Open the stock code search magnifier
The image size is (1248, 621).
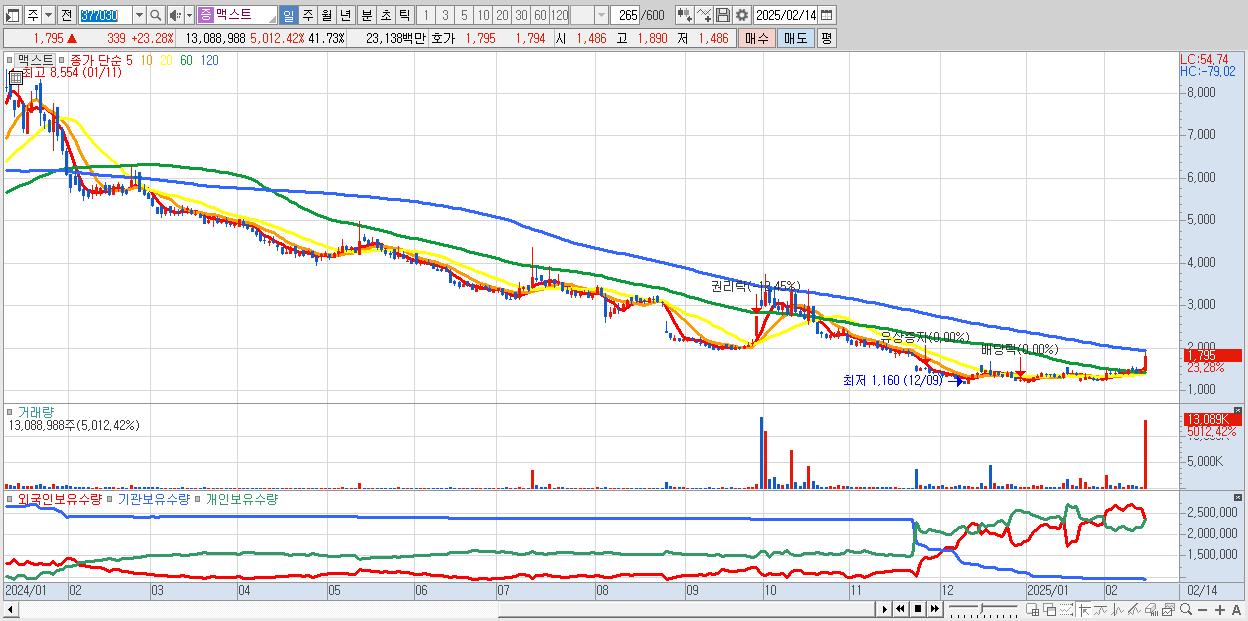click(x=156, y=15)
